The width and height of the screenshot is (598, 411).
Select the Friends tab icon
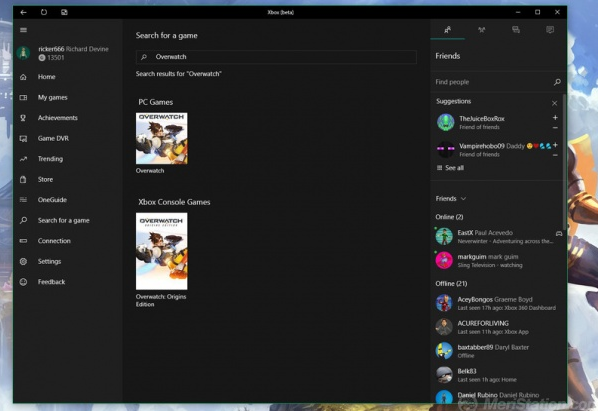tap(447, 30)
